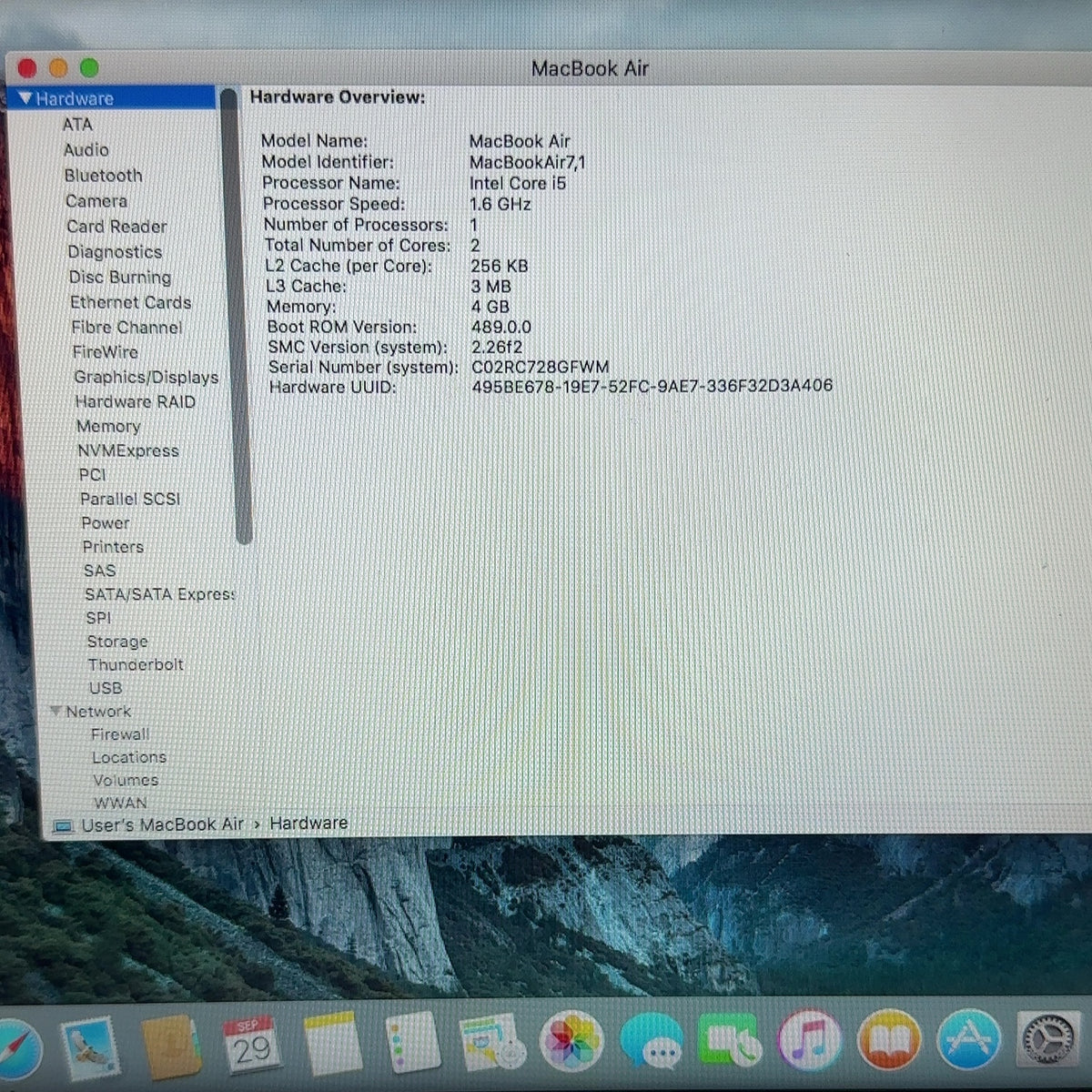Select Ethernet Cards entry
Viewport: 1092px width, 1092px height.
click(x=131, y=302)
